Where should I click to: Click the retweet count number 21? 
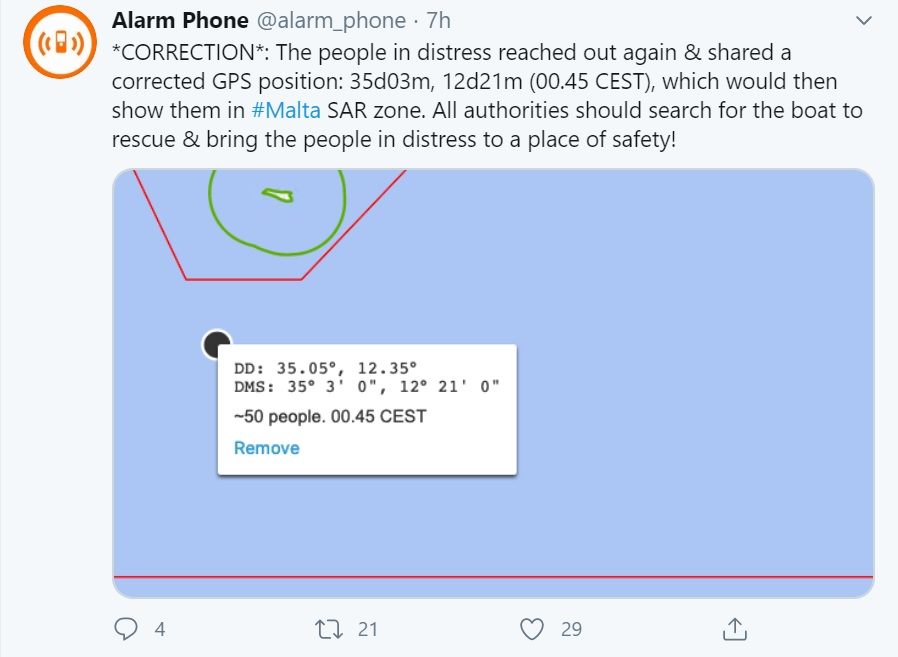pos(368,629)
